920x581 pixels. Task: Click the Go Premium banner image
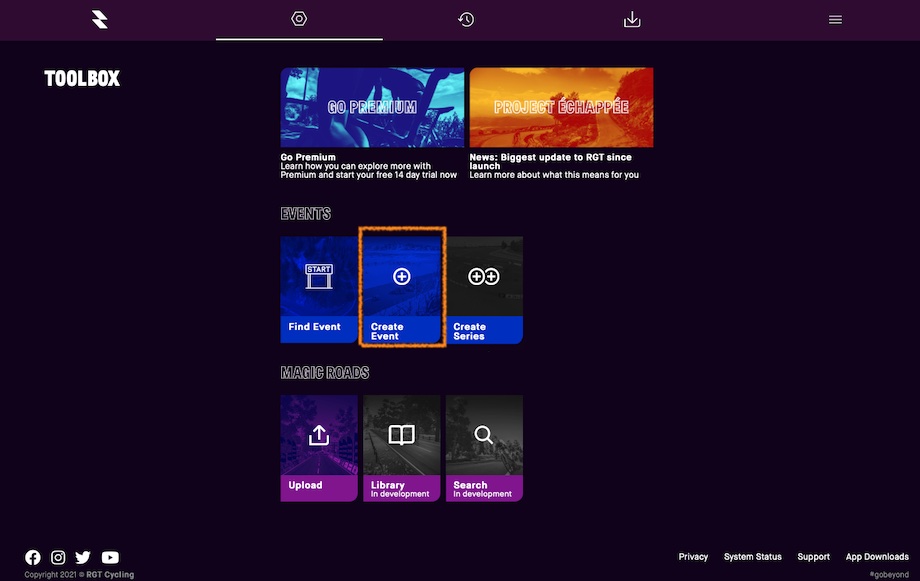pyautogui.click(x=372, y=107)
